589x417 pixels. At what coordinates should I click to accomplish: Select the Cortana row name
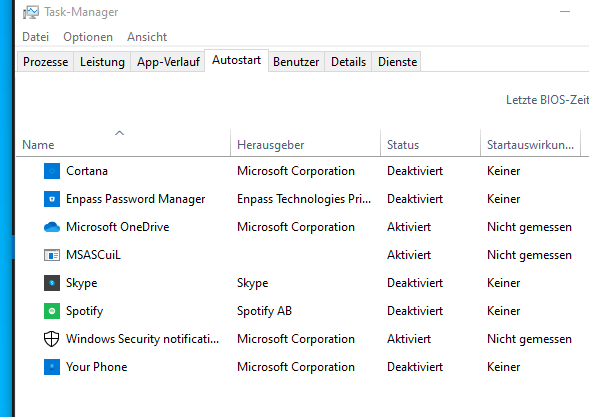87,171
